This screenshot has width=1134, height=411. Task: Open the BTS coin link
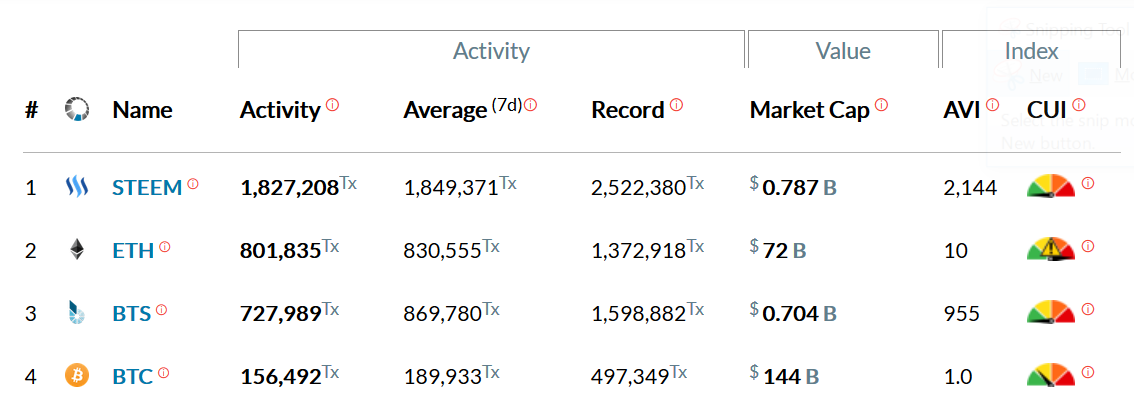[x=132, y=314]
